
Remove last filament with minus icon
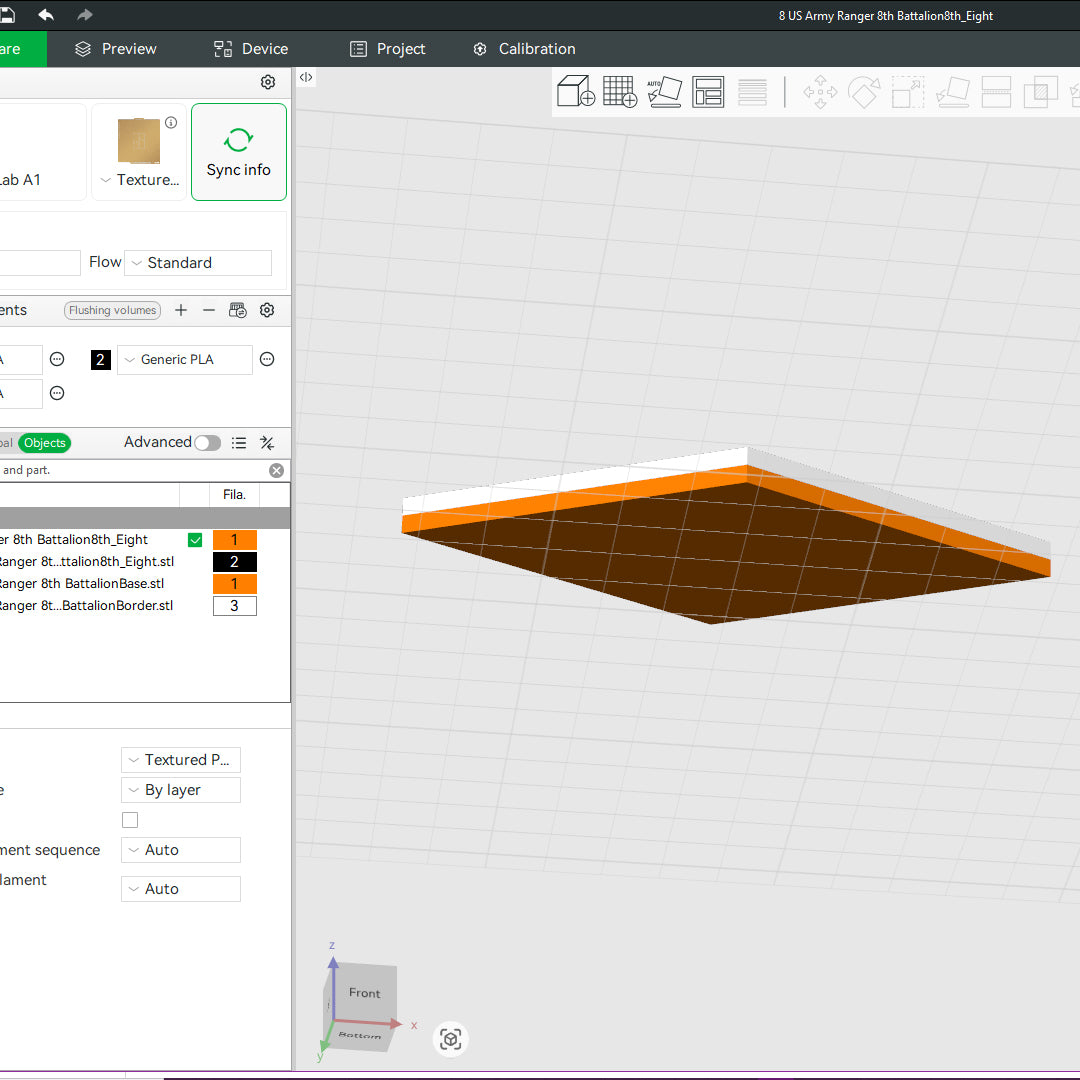click(x=209, y=310)
